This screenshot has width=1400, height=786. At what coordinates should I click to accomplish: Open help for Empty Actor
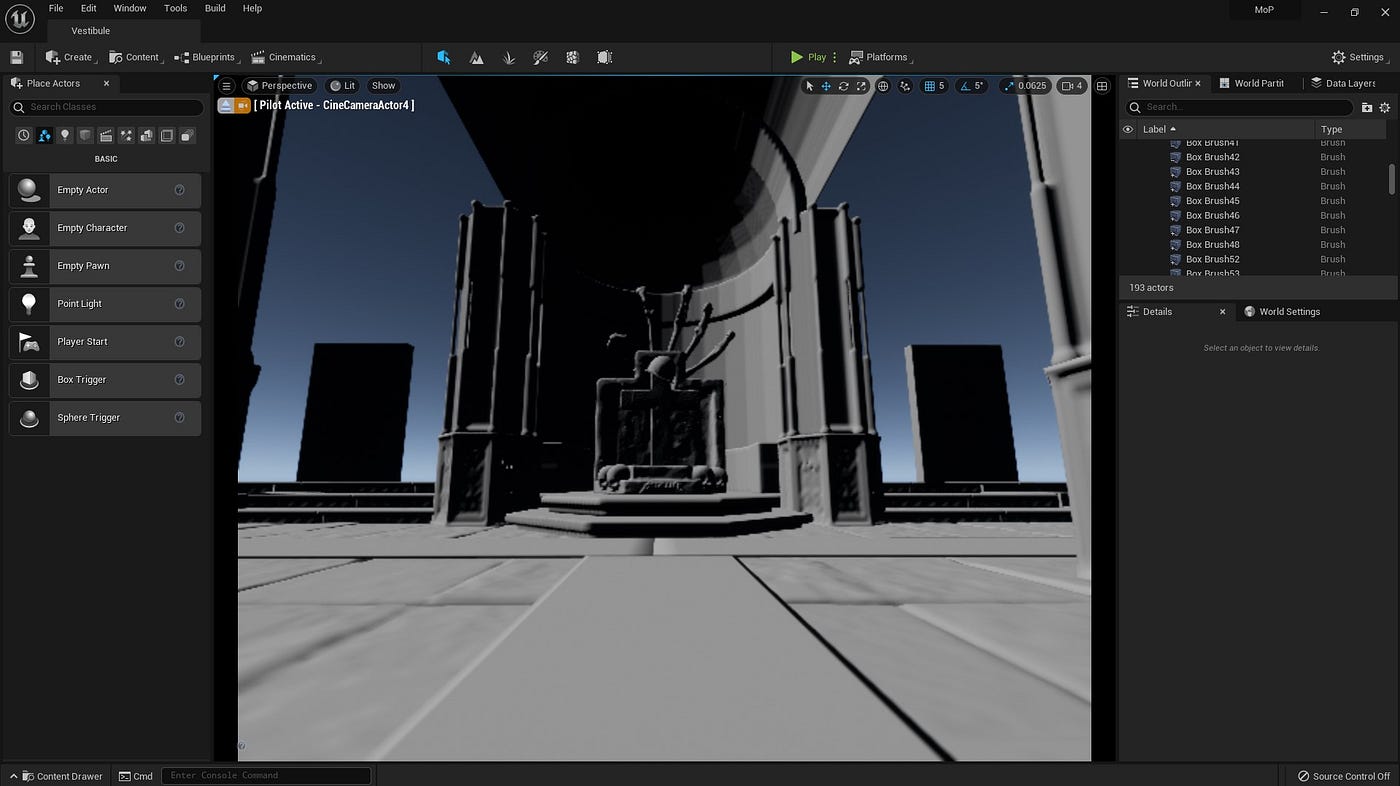click(180, 190)
